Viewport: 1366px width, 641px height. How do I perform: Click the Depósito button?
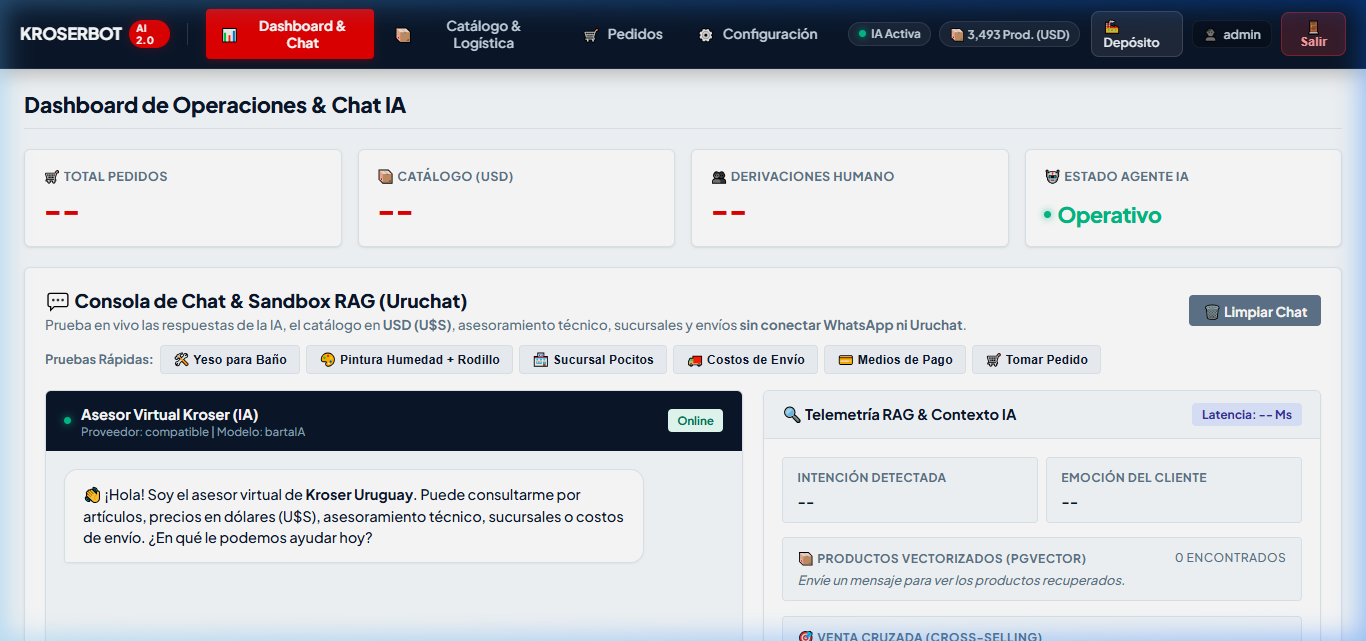click(1136, 34)
